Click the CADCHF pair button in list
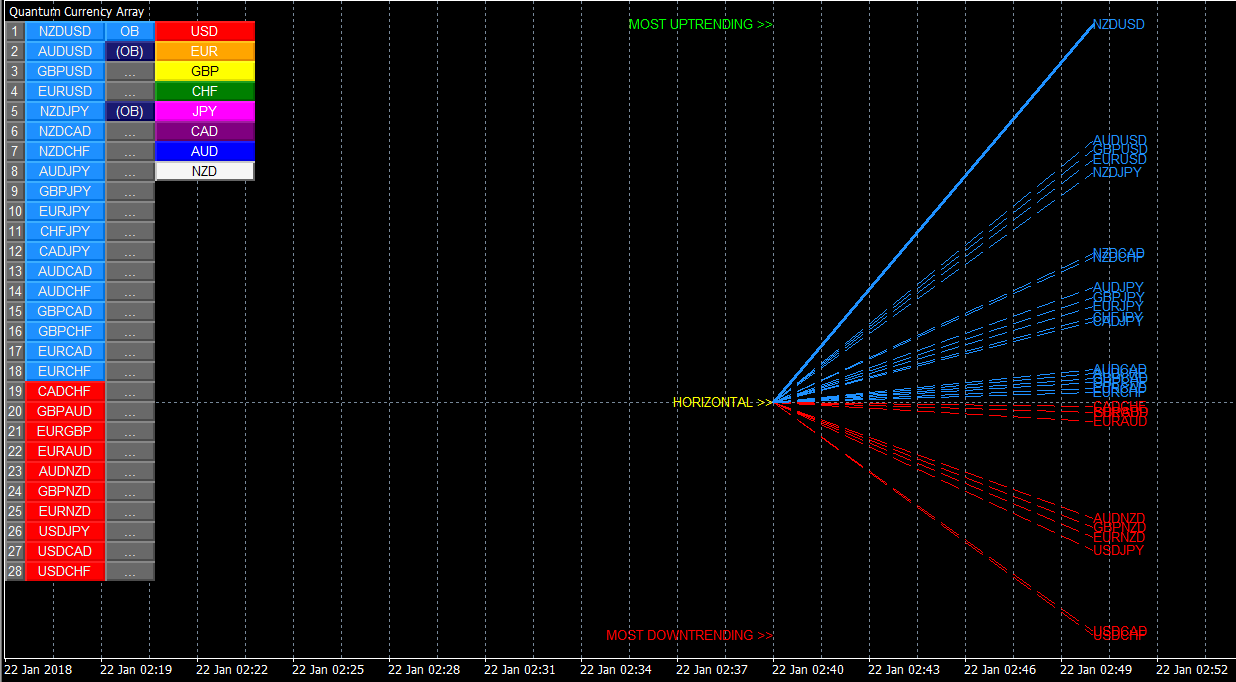The width and height of the screenshot is (1236, 682). (65, 391)
